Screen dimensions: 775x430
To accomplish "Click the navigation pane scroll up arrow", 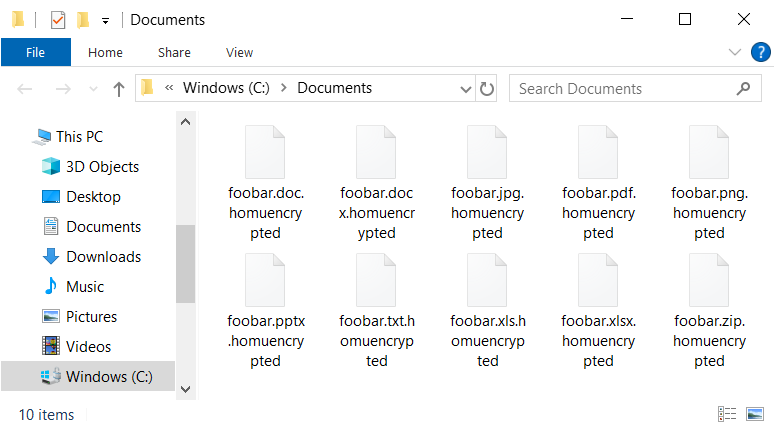I will 185,122.
